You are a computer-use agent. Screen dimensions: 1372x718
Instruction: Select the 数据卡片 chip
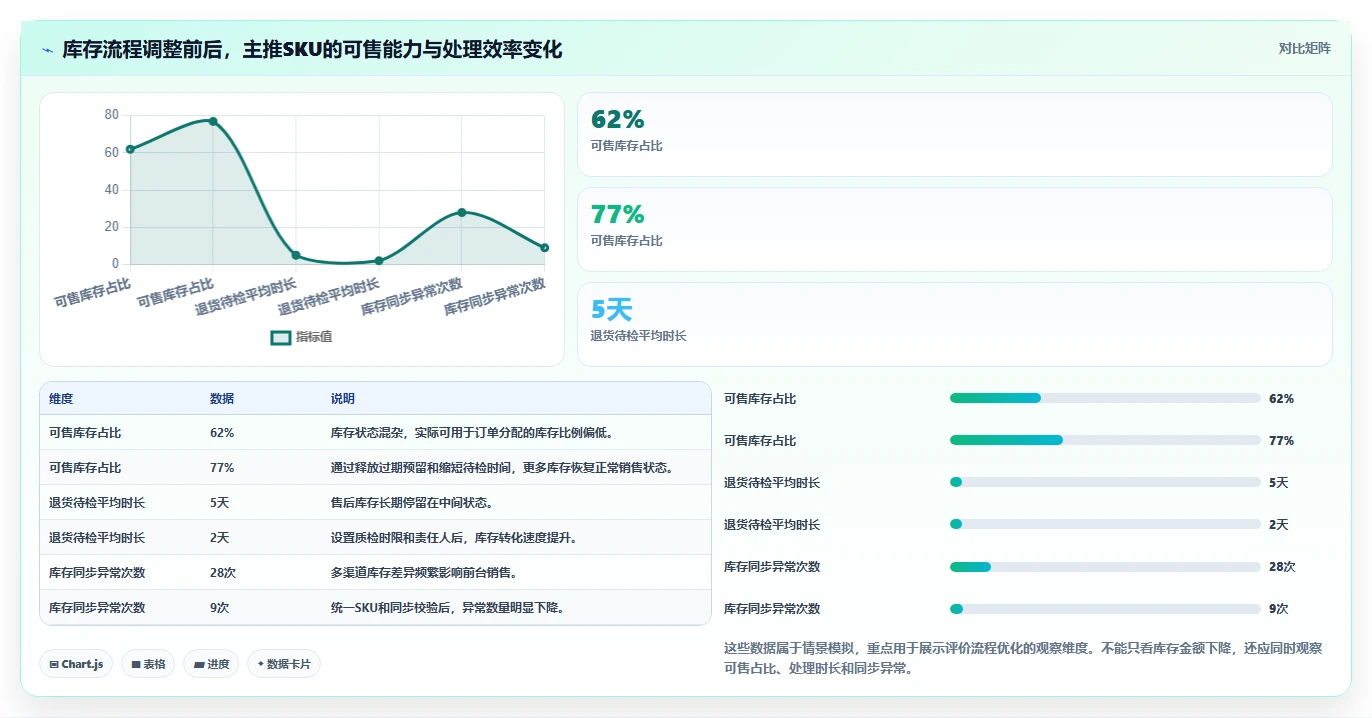click(284, 664)
